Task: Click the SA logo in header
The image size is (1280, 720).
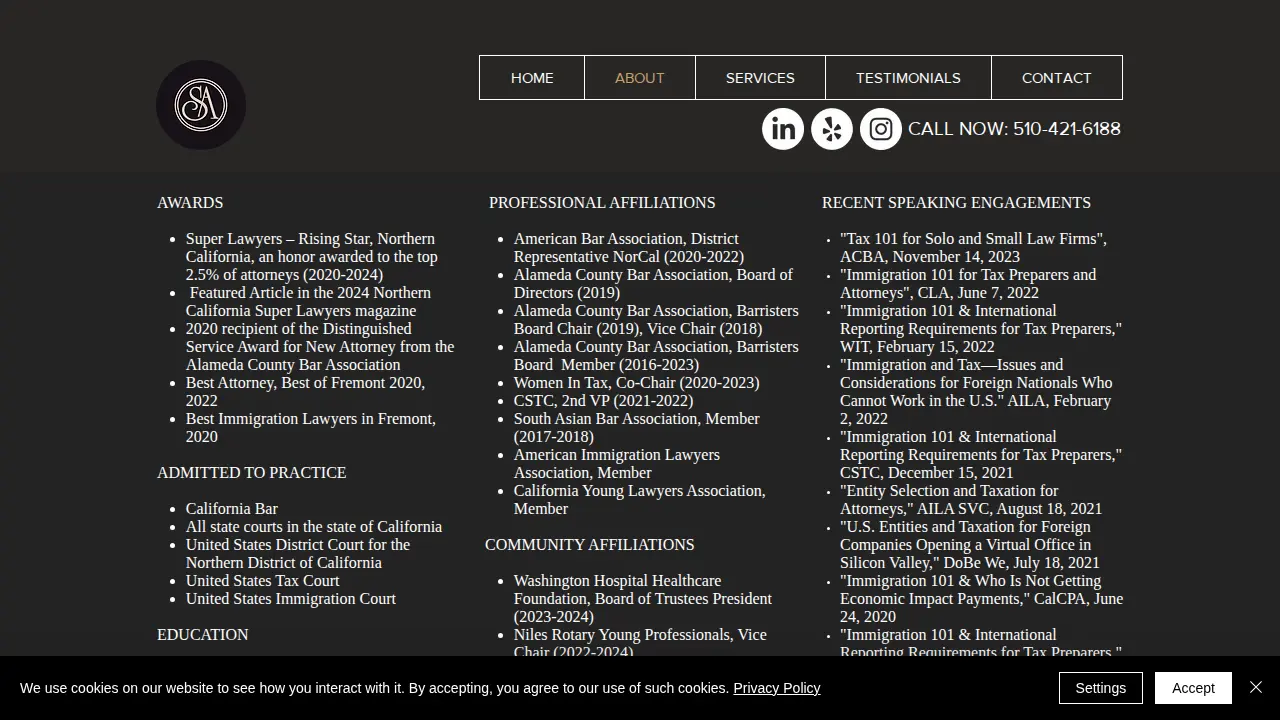Action: [201, 105]
